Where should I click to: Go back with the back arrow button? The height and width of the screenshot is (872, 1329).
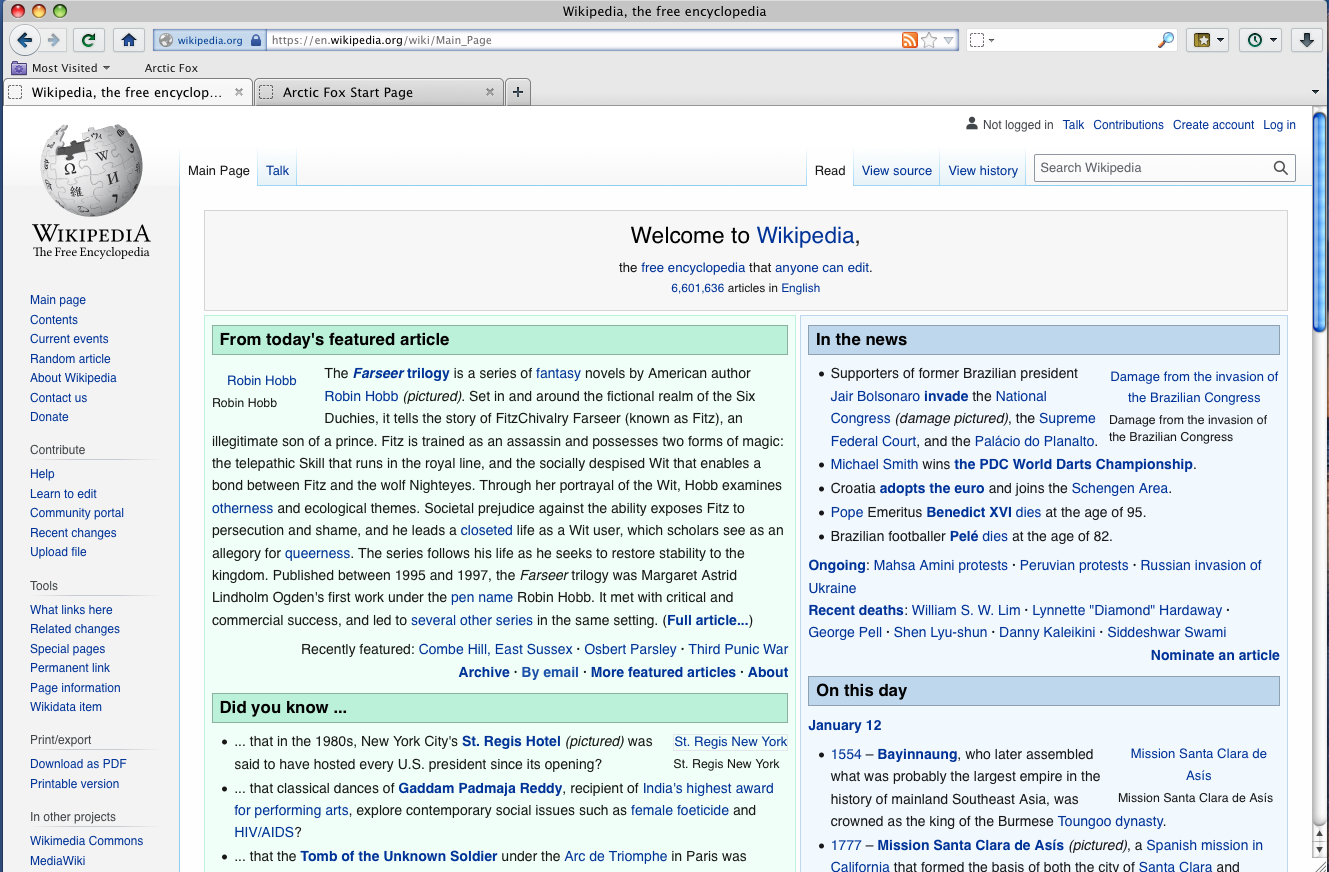tap(24, 40)
